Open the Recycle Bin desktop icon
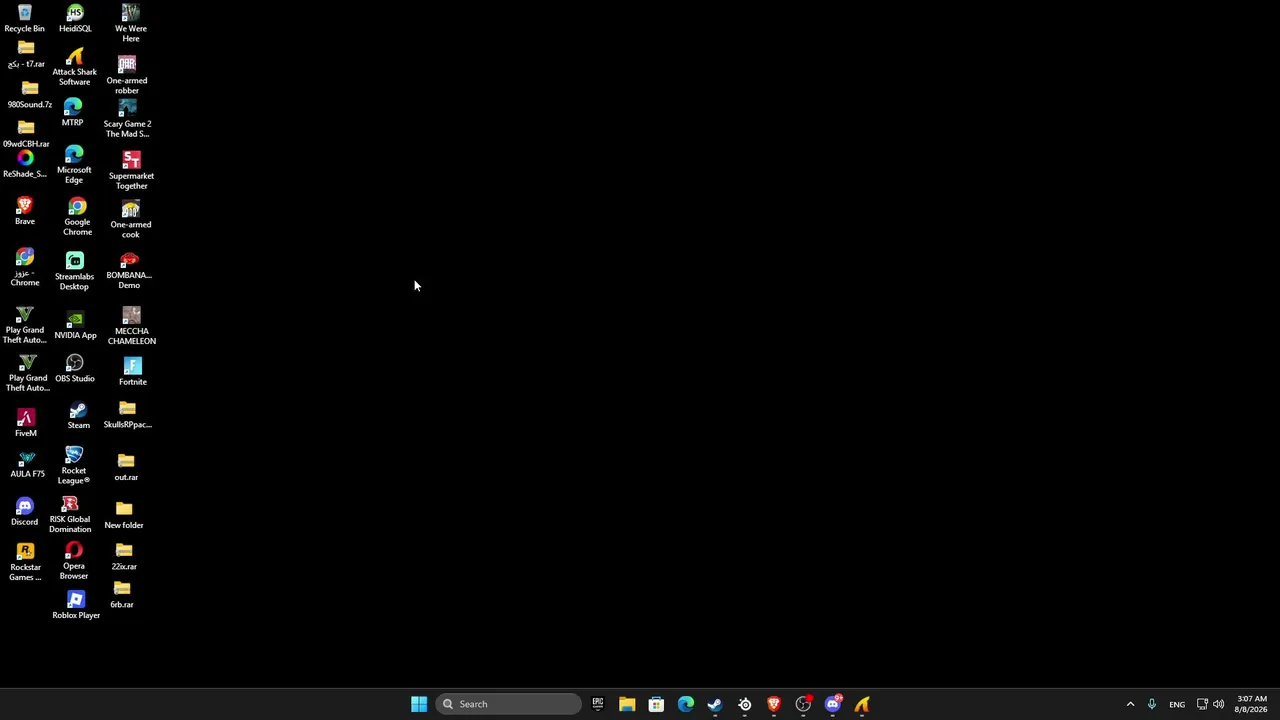 (x=24, y=18)
